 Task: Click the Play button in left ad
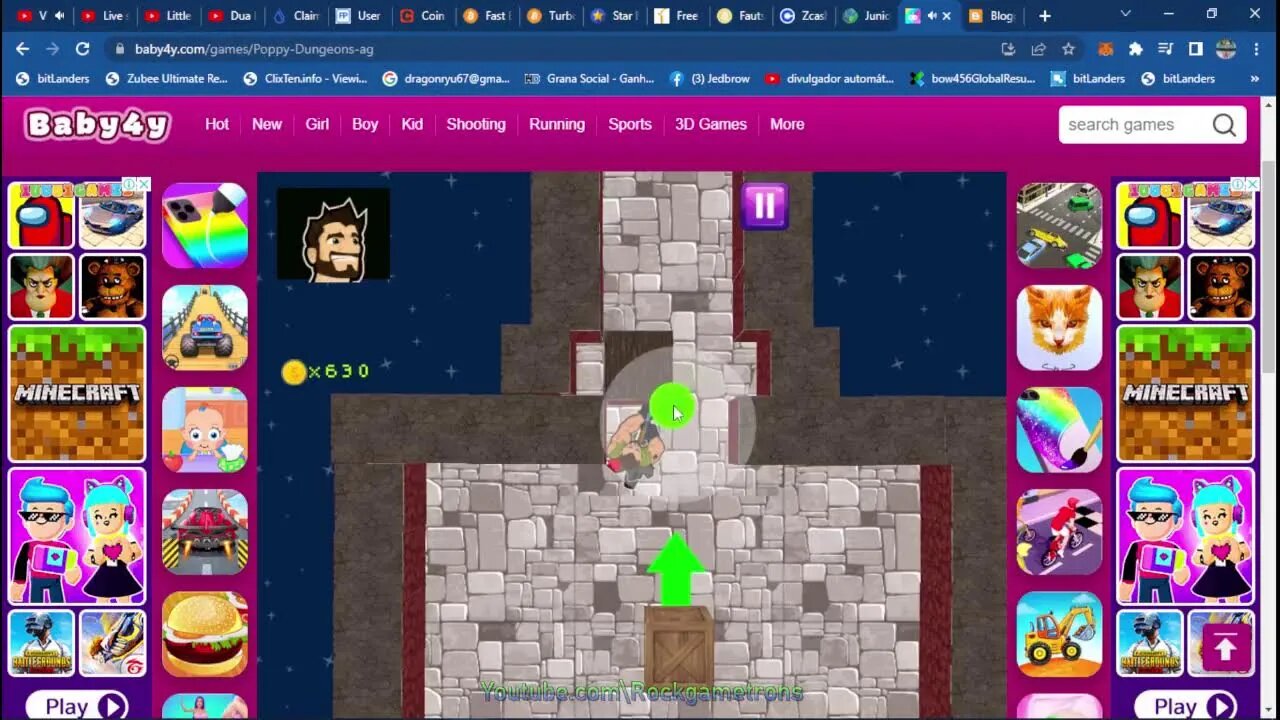tap(77, 706)
